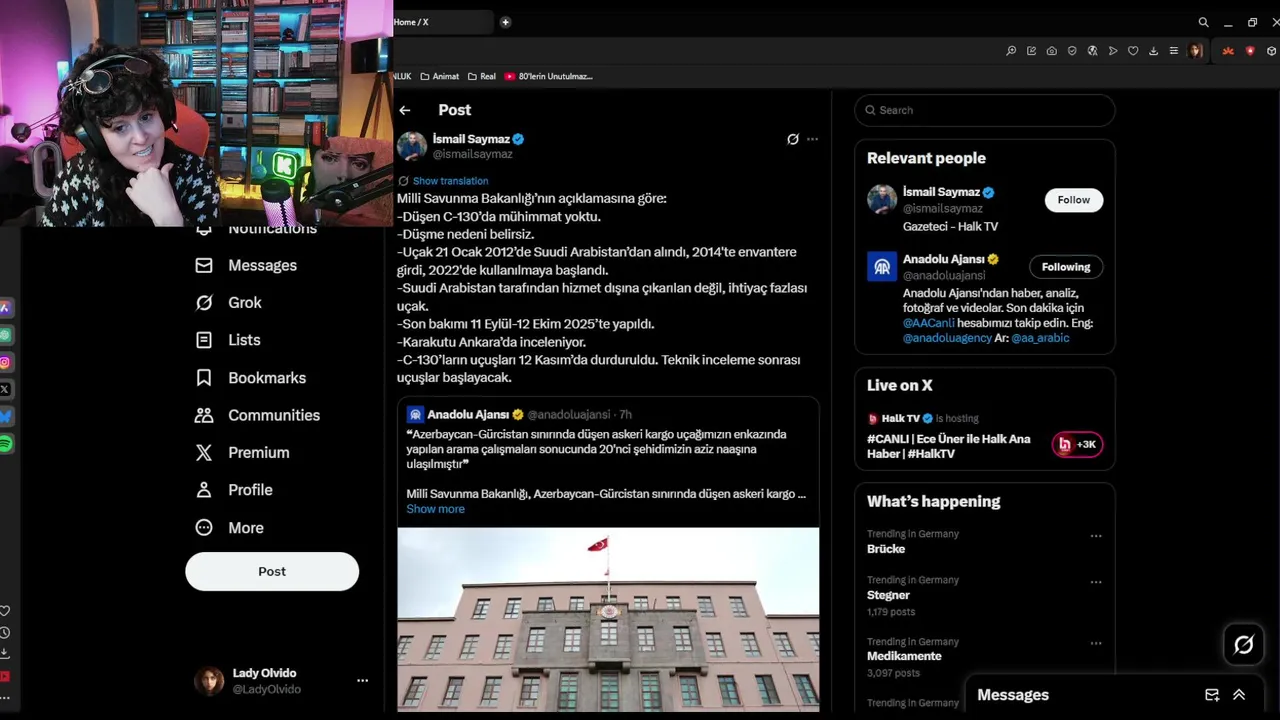The height and width of the screenshot is (720, 1280).
Task: Open the privacy shield toolbar icon
Action: [1072, 51]
